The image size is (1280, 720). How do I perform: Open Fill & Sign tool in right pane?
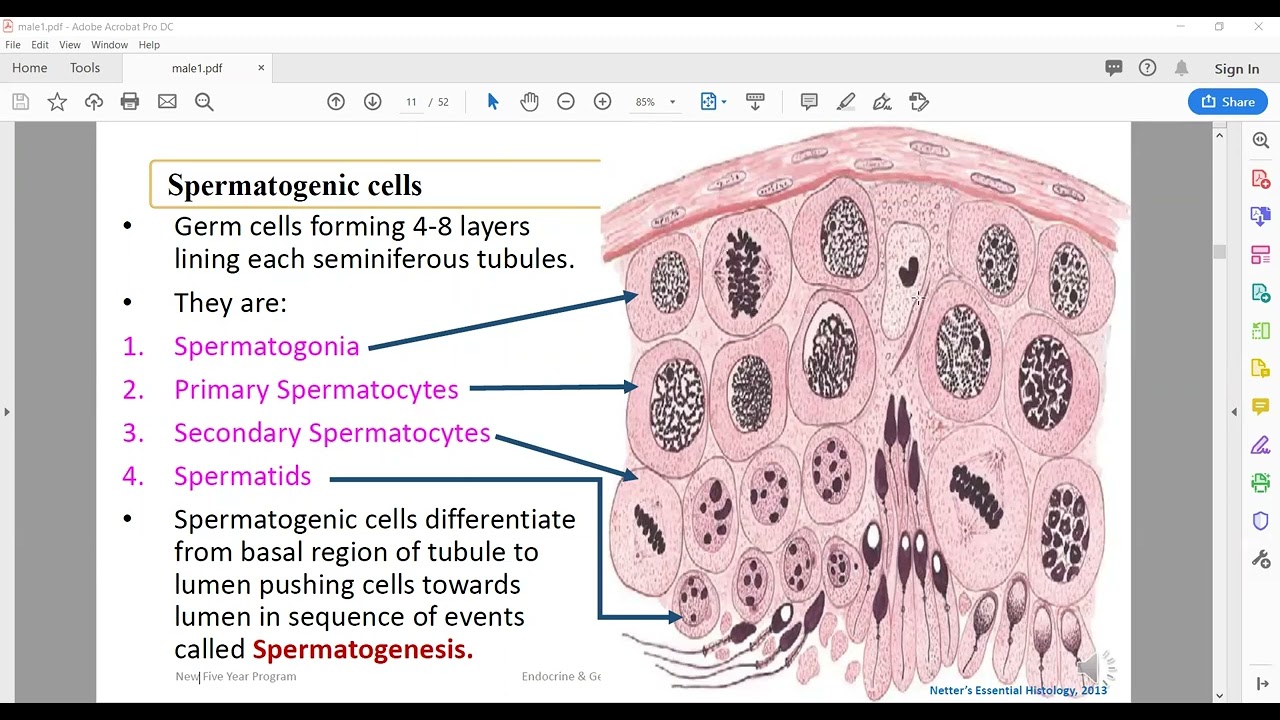[1261, 445]
